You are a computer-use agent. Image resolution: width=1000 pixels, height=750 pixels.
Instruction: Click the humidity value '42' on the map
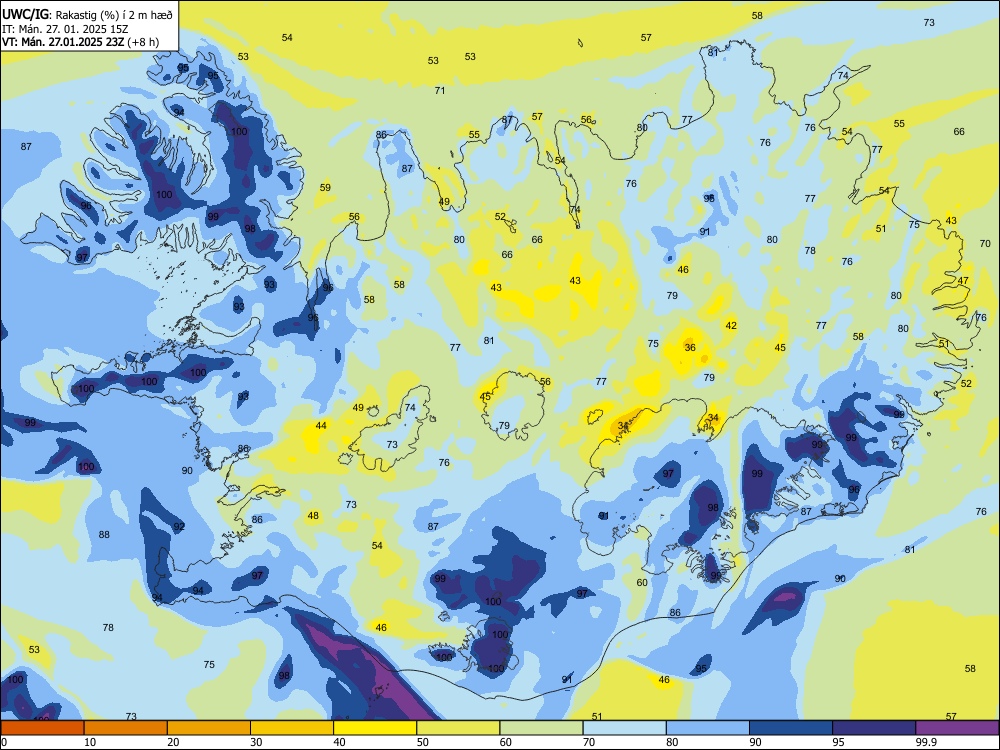pyautogui.click(x=731, y=325)
